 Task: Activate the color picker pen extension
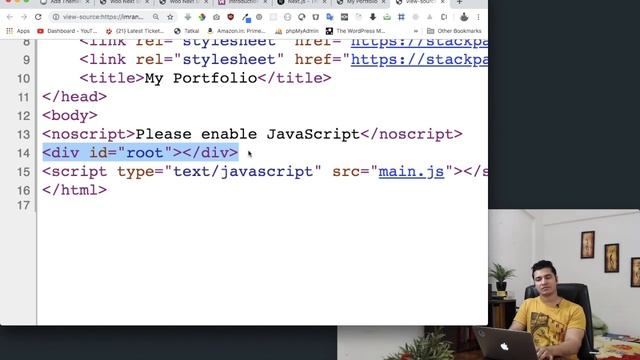(x=246, y=18)
